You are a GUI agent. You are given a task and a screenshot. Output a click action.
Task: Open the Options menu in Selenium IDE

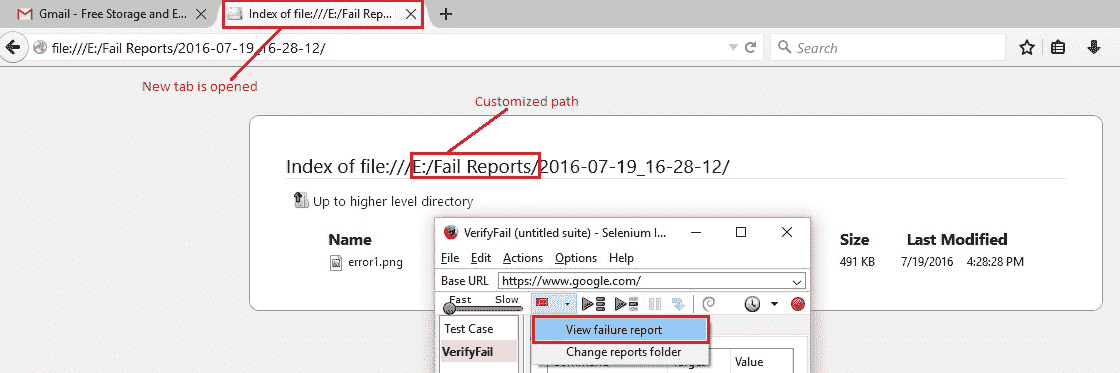pos(576,258)
